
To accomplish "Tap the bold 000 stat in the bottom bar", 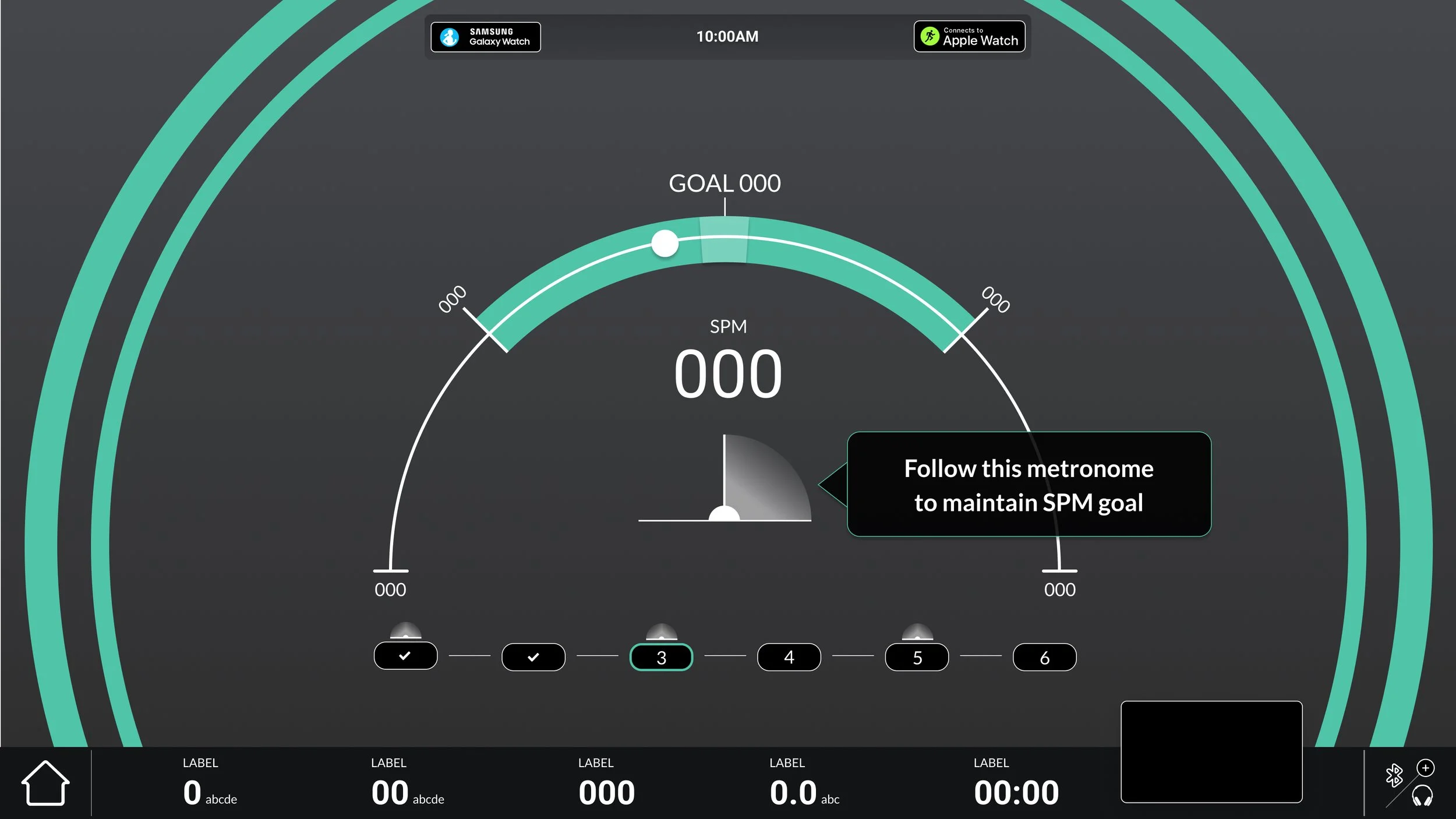I will [606, 793].
